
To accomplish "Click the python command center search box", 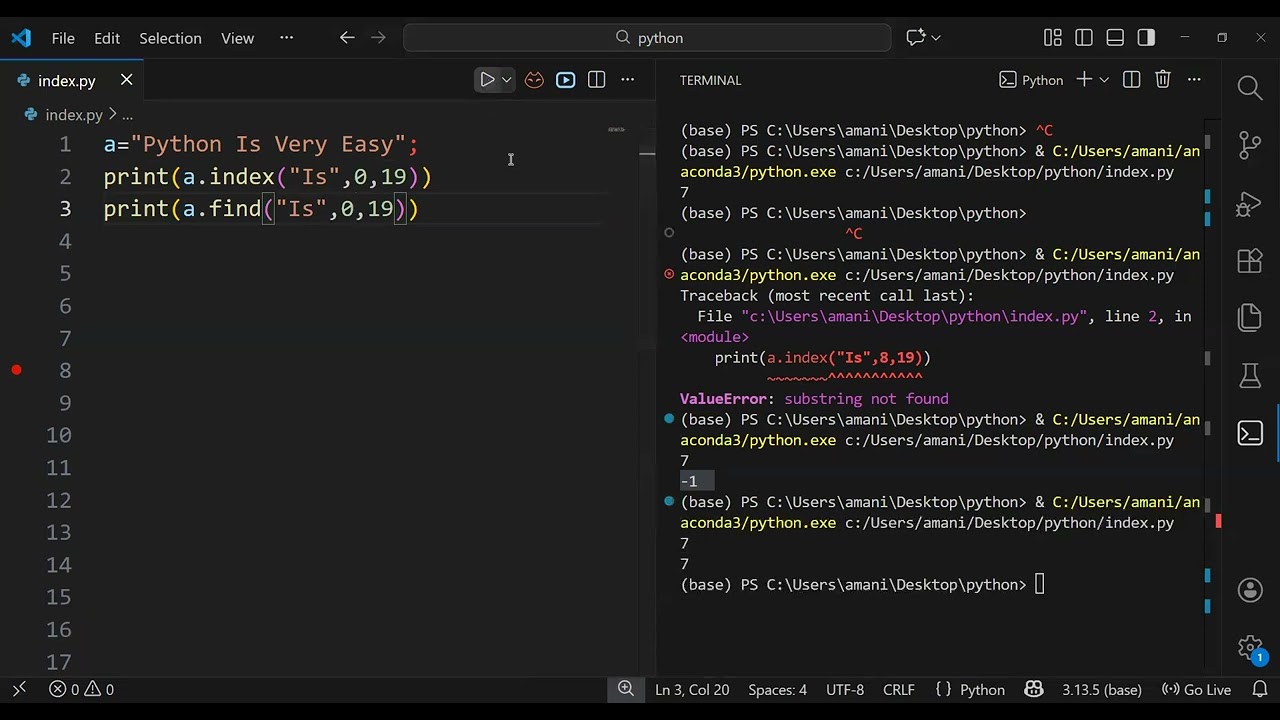I will [647, 38].
